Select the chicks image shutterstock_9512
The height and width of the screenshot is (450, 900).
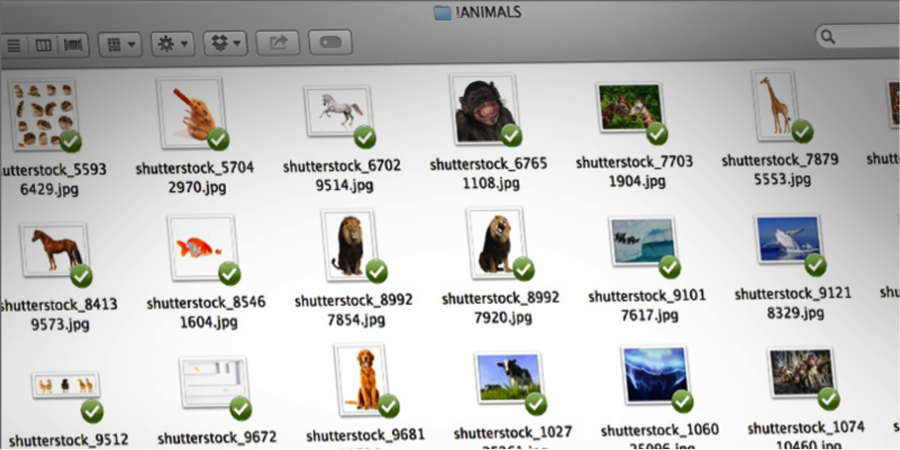point(66,386)
